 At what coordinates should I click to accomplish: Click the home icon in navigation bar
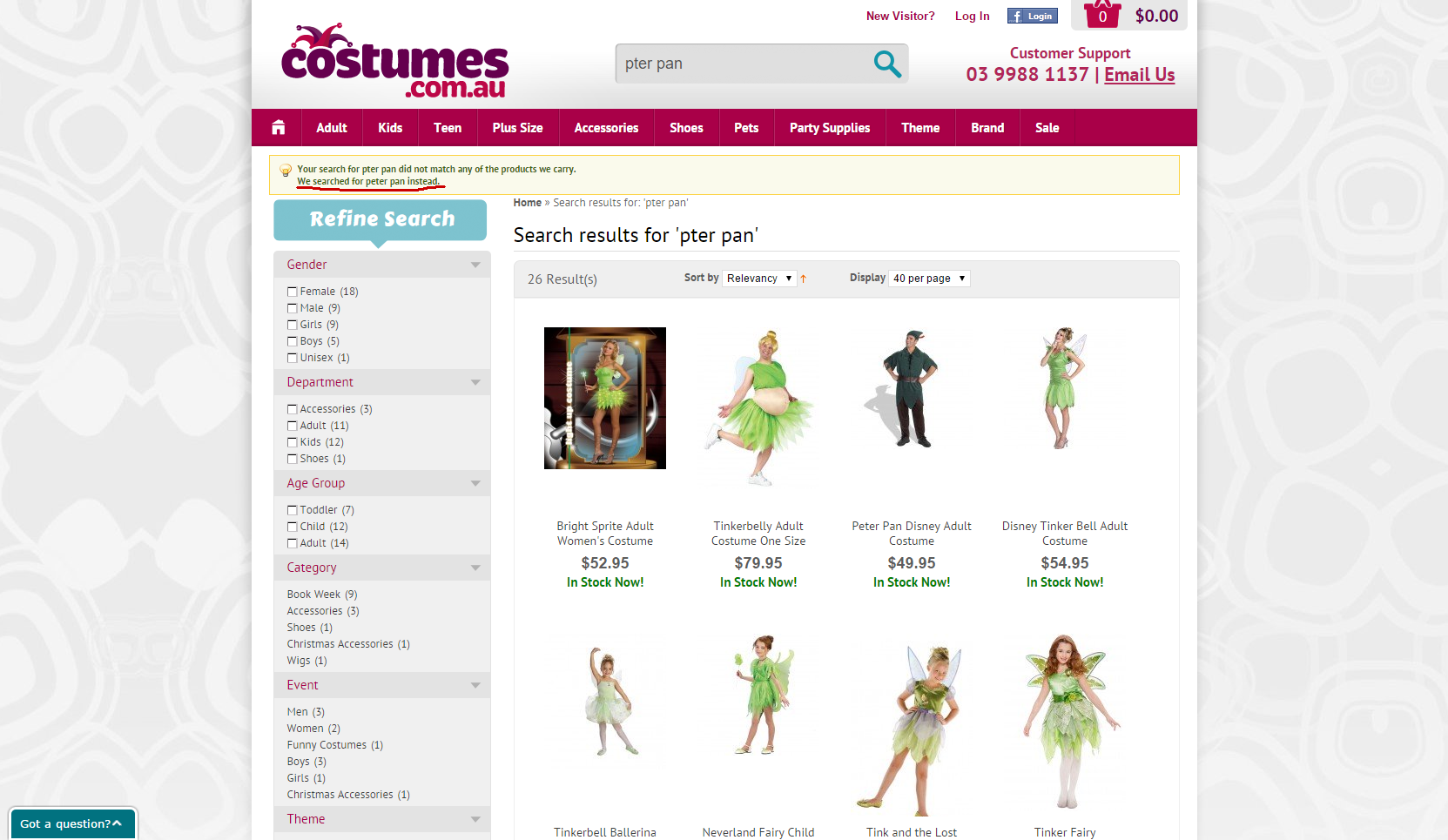pyautogui.click(x=278, y=128)
